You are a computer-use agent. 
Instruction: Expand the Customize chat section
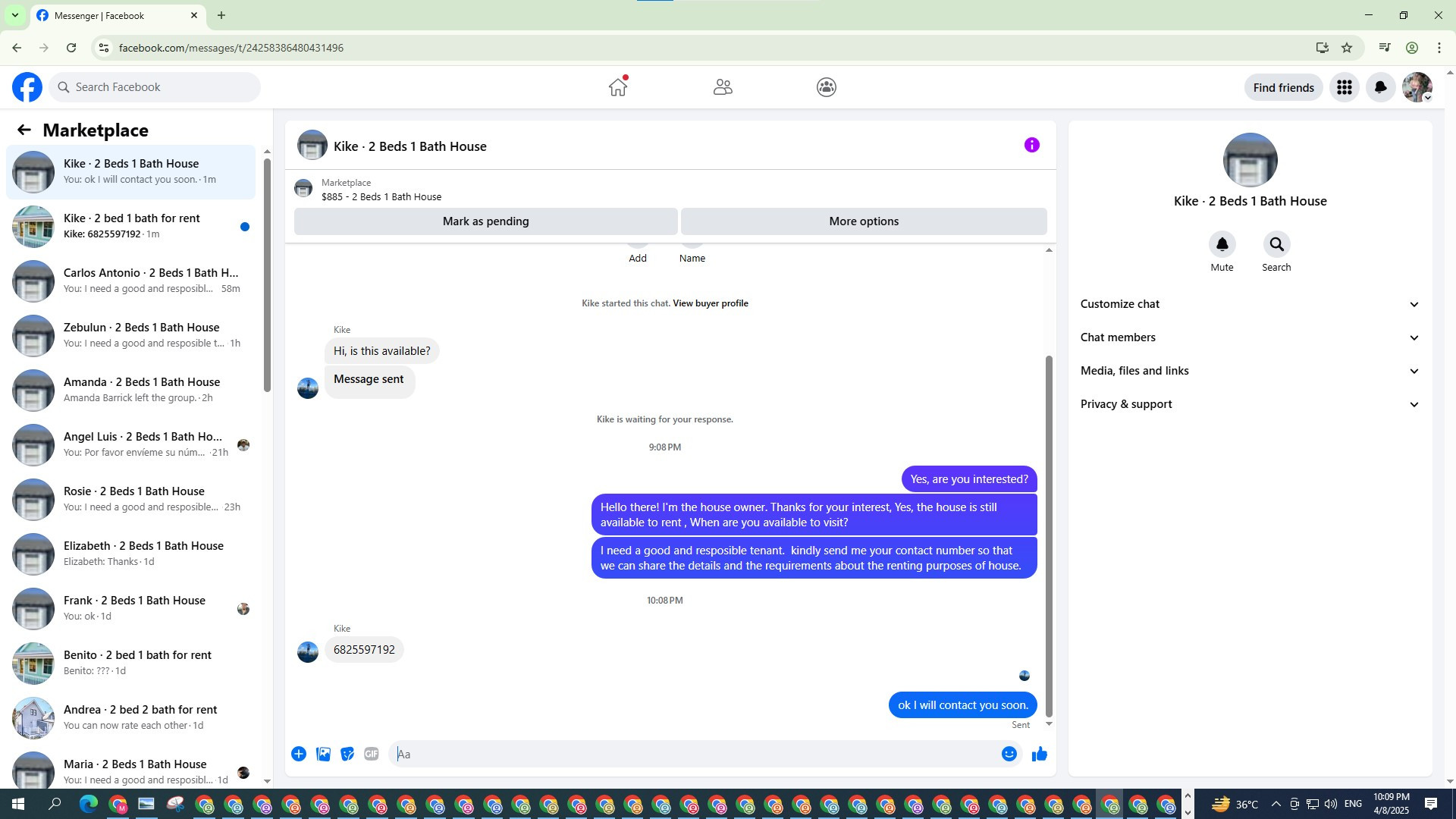point(1249,304)
